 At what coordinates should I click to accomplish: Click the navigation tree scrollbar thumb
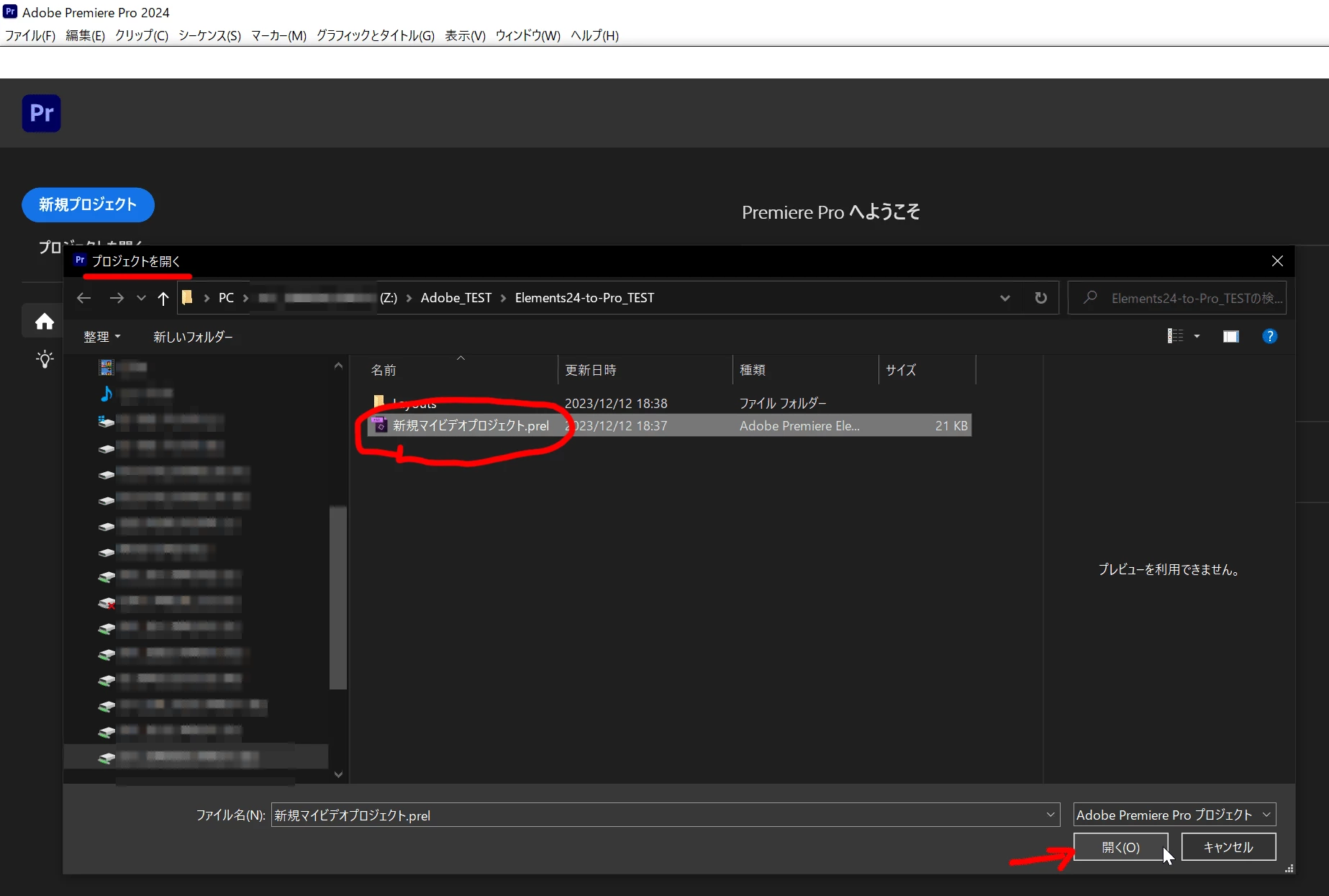[338, 597]
